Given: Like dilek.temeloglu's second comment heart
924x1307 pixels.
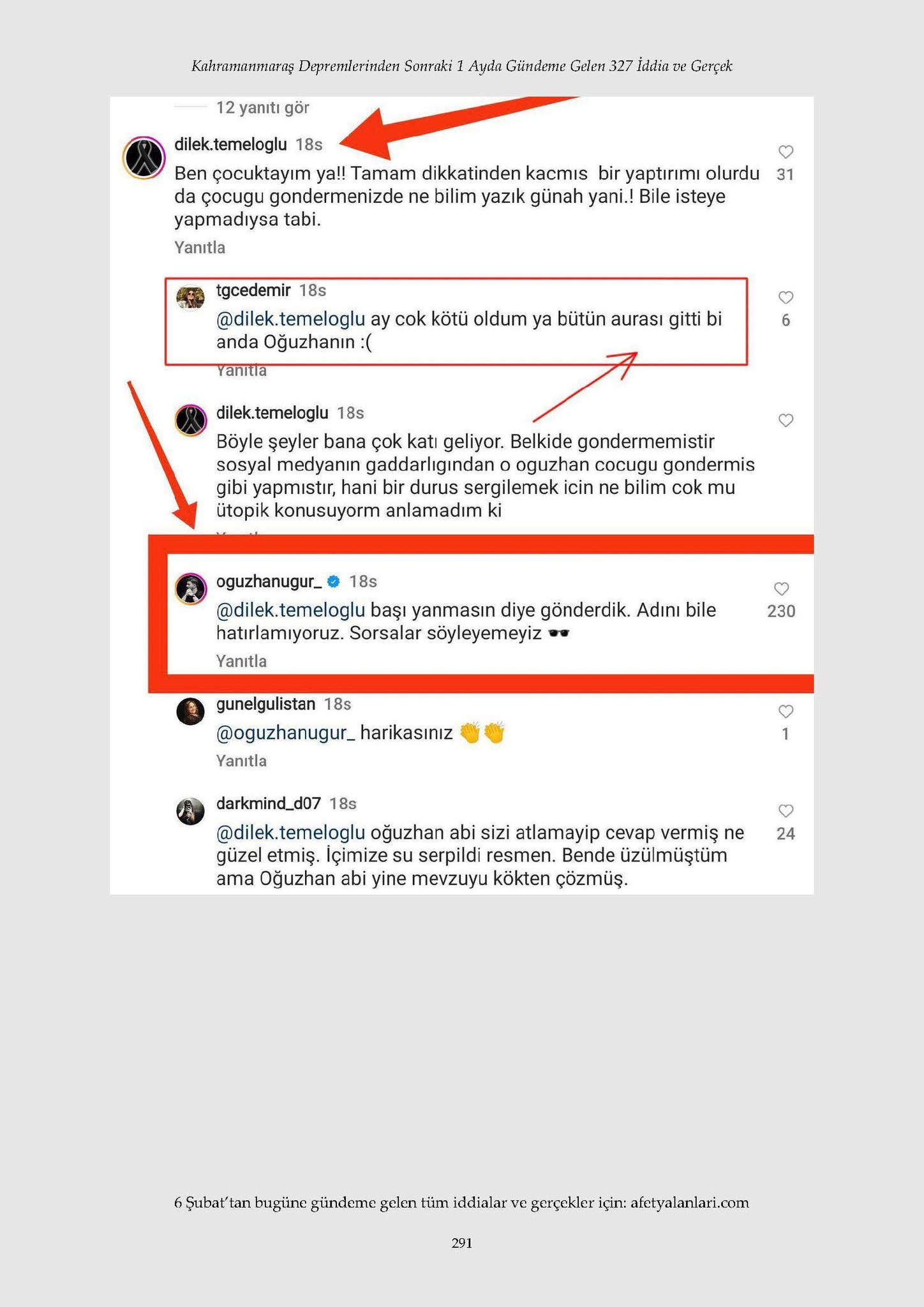Looking at the screenshot, I should click(786, 420).
